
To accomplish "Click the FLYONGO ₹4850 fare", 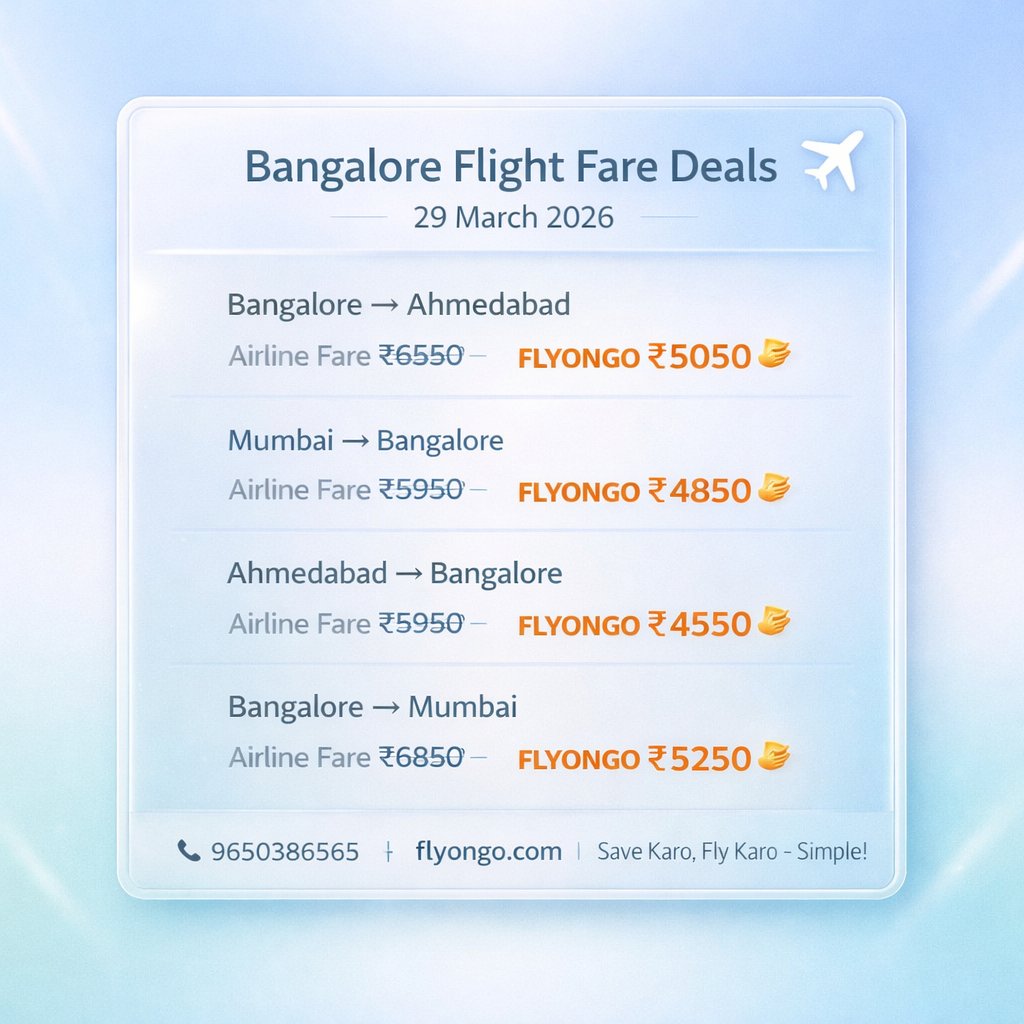I will 634,490.
